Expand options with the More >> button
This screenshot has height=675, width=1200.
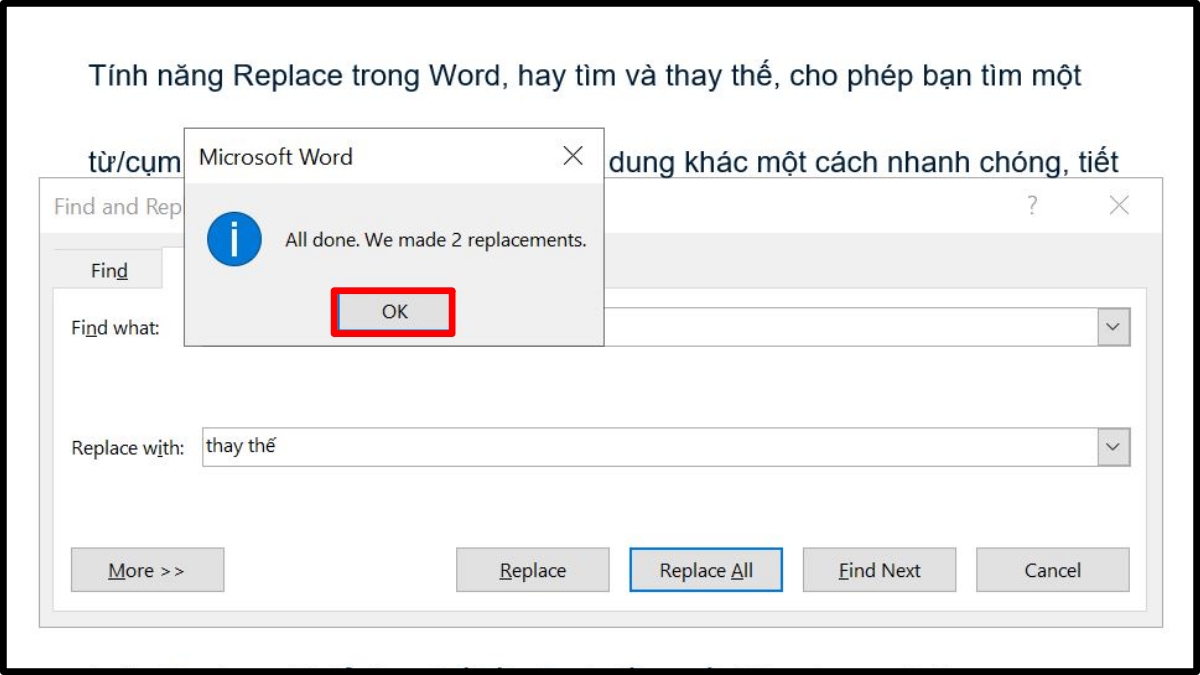[147, 570]
